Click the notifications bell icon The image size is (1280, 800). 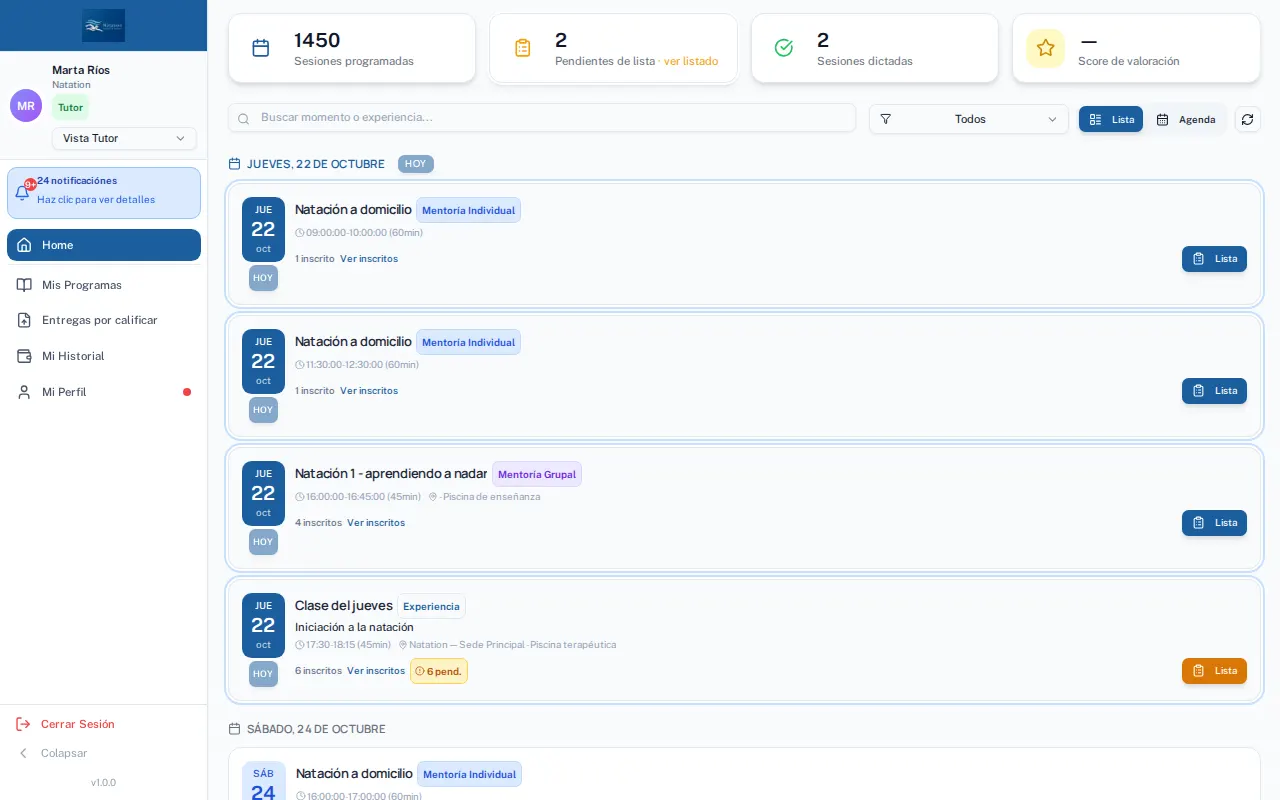point(22,192)
